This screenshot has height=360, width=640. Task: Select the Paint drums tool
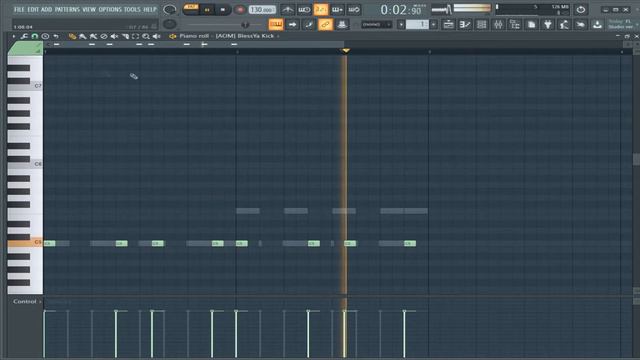coord(93,36)
